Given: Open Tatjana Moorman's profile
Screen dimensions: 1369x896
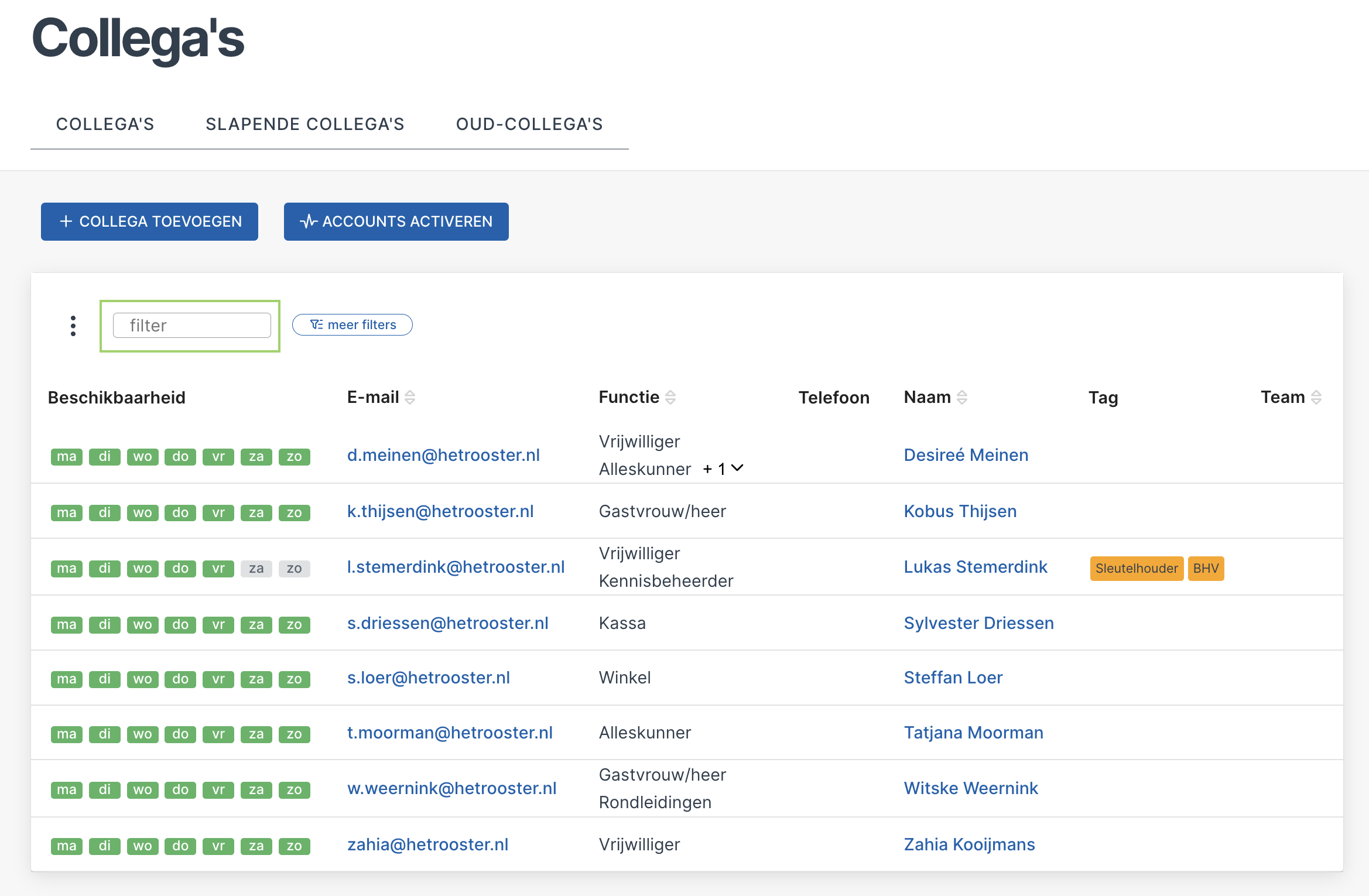Looking at the screenshot, I should [974, 733].
